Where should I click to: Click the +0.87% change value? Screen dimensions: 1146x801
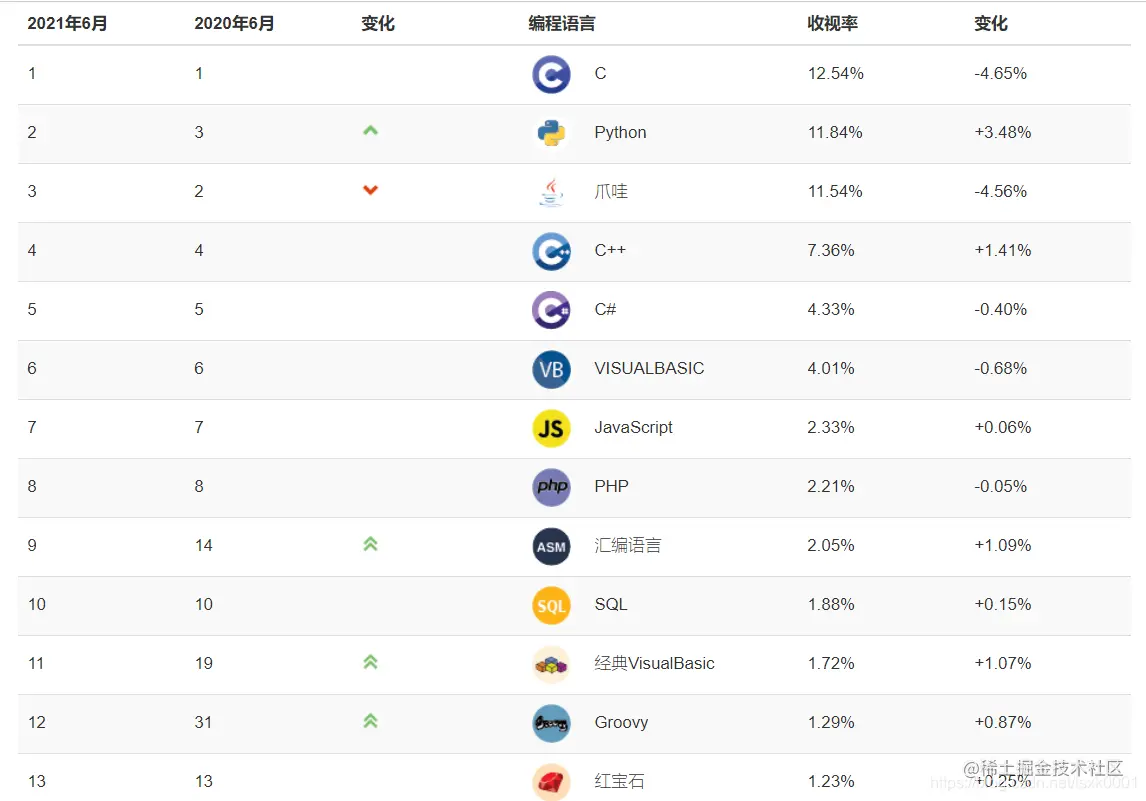[x=1003, y=723]
